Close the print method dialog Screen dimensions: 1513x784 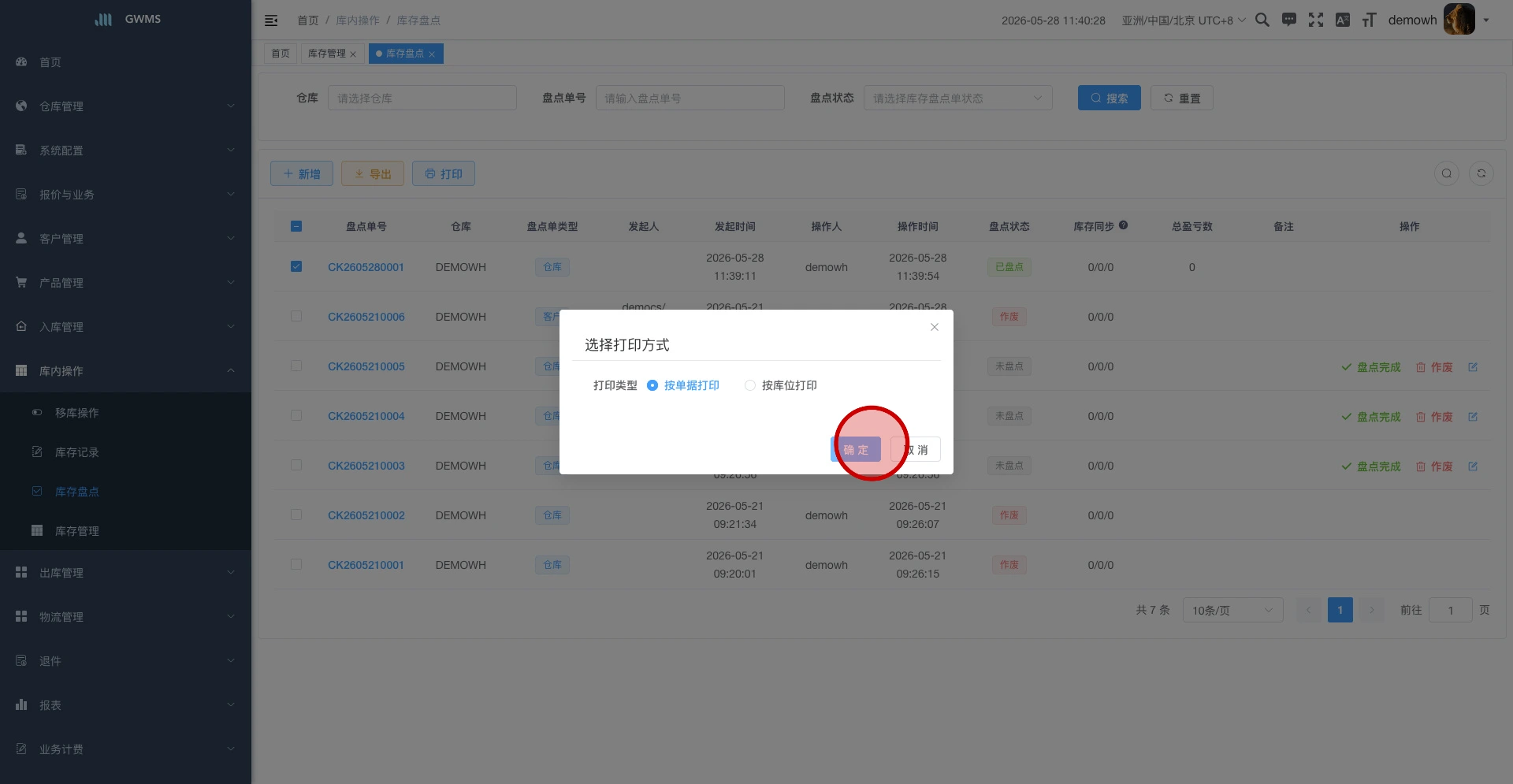tap(935, 327)
